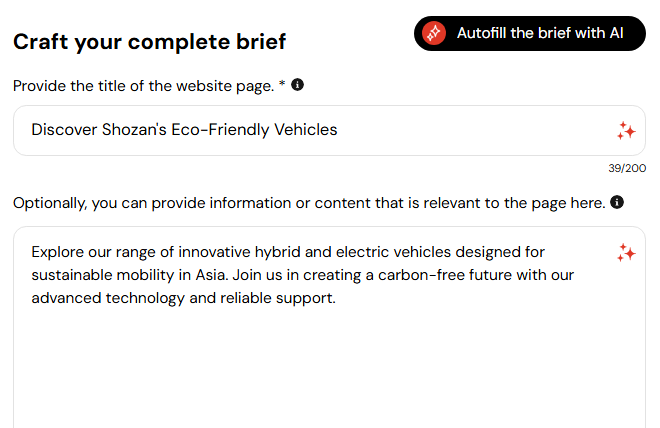Select the "Craft your complete brief" heading
The height and width of the screenshot is (428, 660).
click(x=149, y=41)
